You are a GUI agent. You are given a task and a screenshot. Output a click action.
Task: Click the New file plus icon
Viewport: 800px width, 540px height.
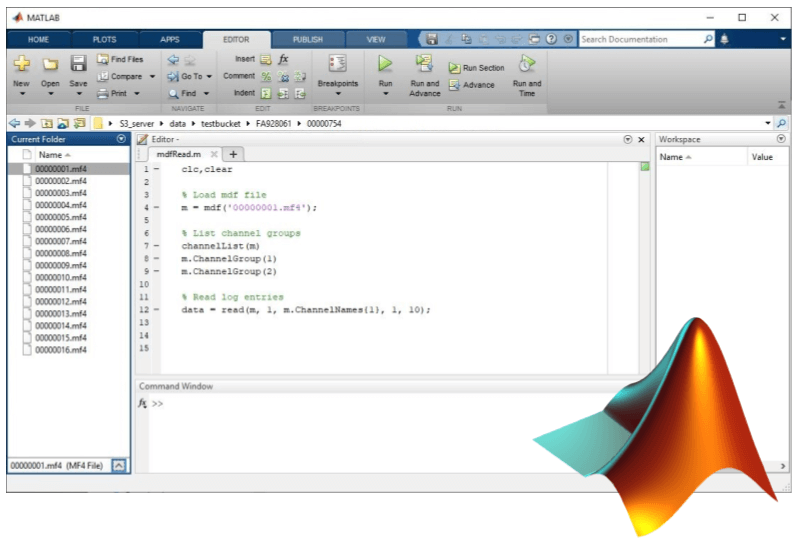pos(21,64)
